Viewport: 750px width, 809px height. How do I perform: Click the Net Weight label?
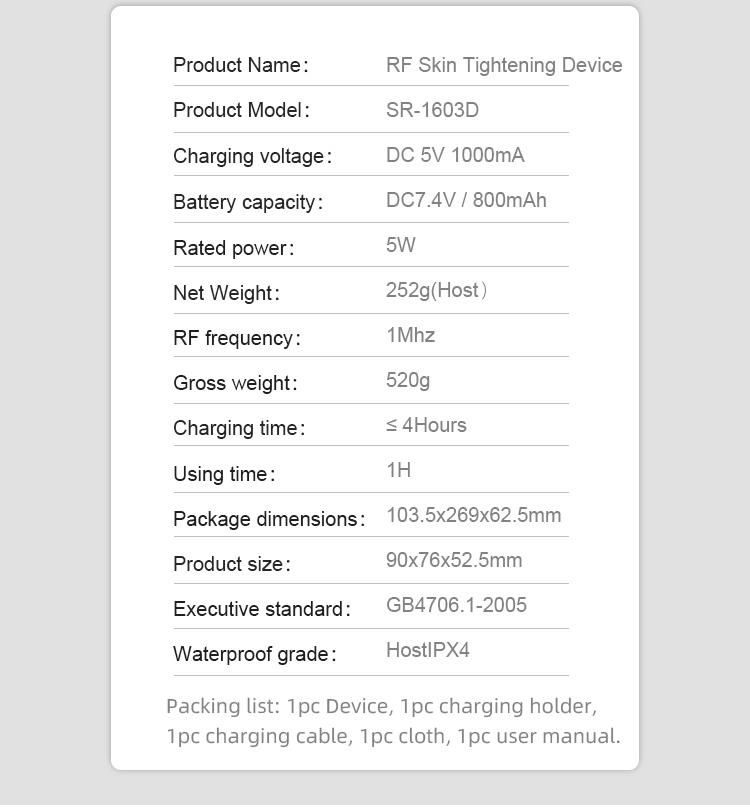(226, 293)
